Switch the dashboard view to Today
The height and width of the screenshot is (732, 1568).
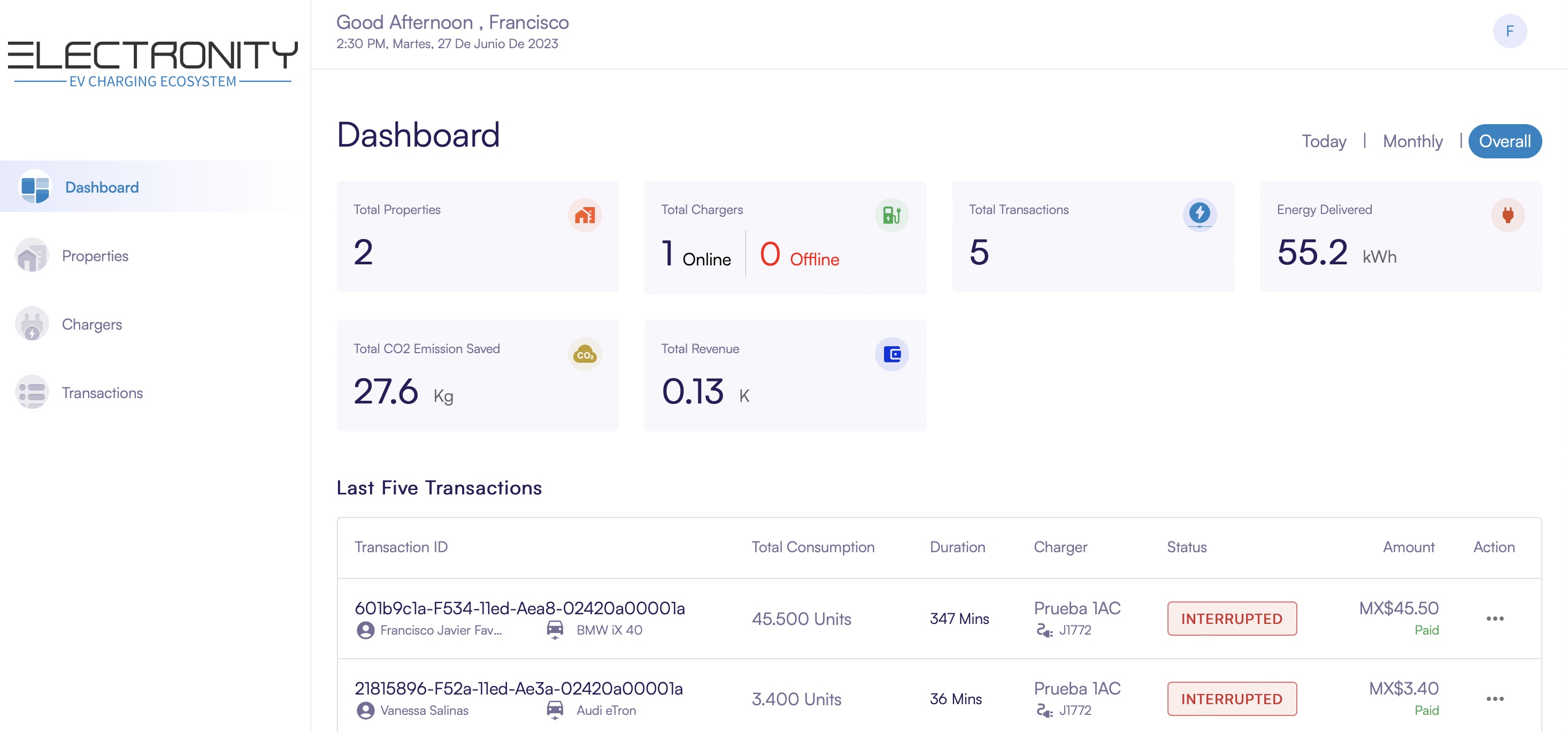(1325, 141)
